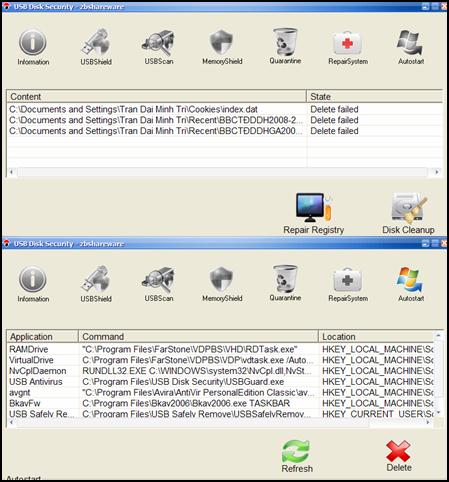Open USBShield in the lower window
The height and width of the screenshot is (482, 449).
coord(96,284)
